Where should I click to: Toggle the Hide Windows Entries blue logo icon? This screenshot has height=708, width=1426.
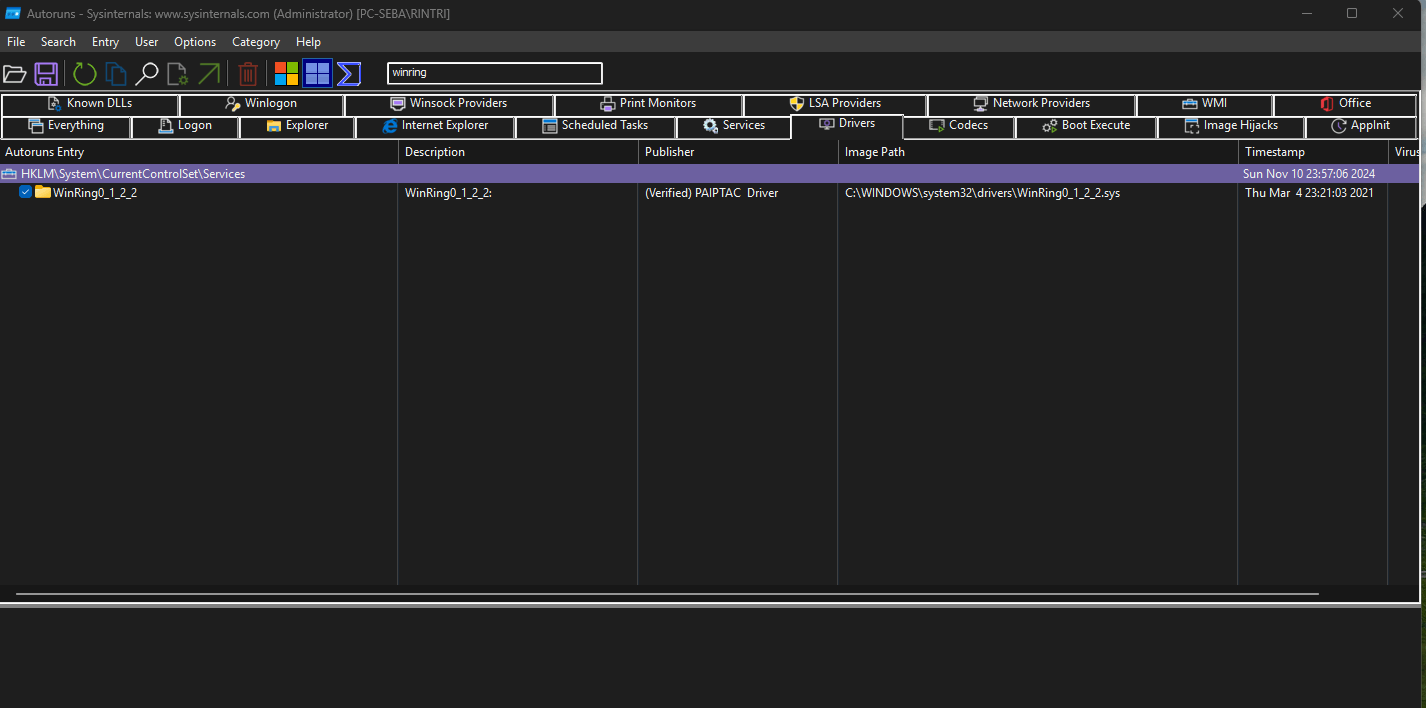click(x=317, y=74)
